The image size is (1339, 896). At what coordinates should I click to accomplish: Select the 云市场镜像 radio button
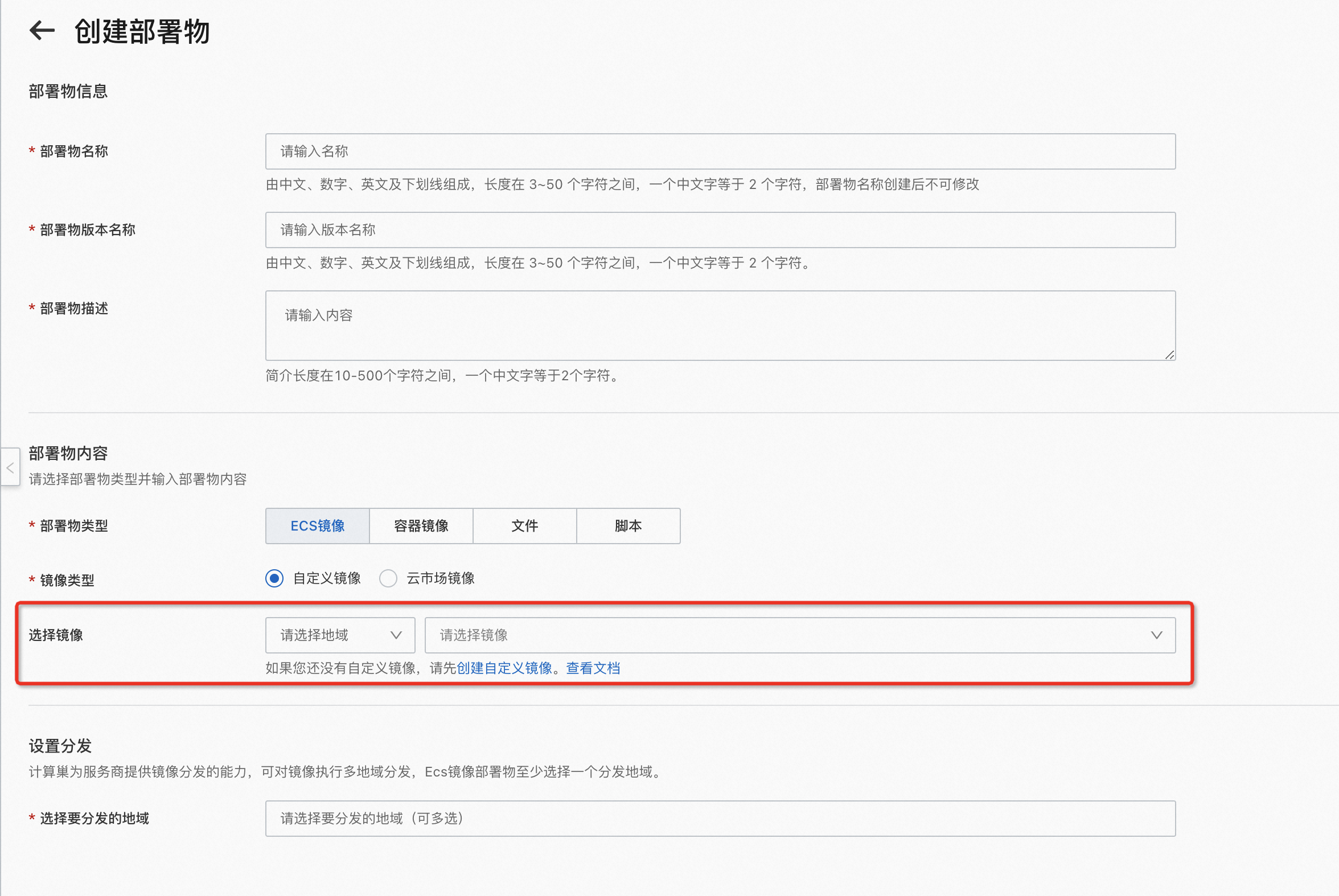click(388, 578)
